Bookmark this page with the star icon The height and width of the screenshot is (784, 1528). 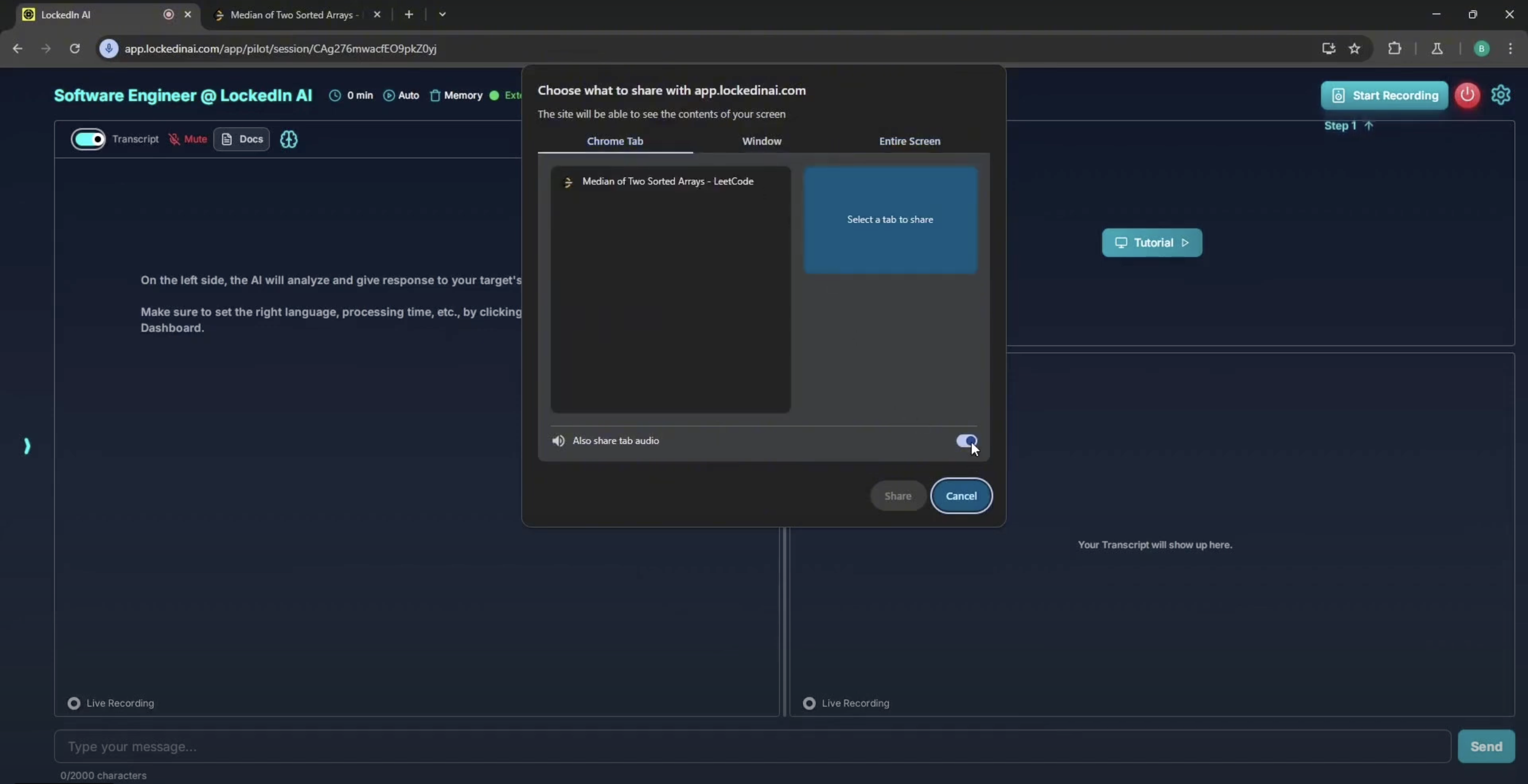coord(1354,49)
